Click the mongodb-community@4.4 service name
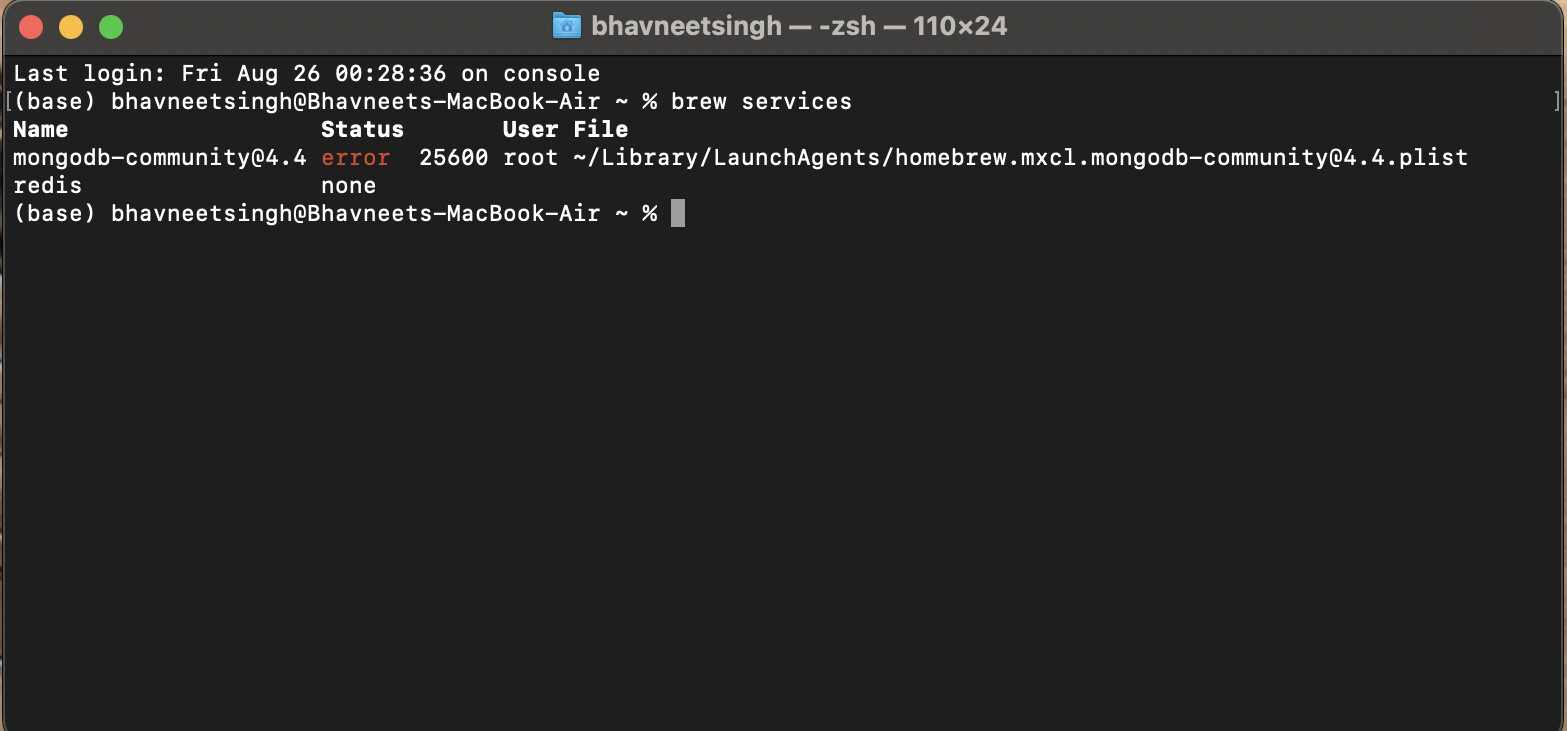Image resolution: width=1567 pixels, height=731 pixels. point(160,157)
